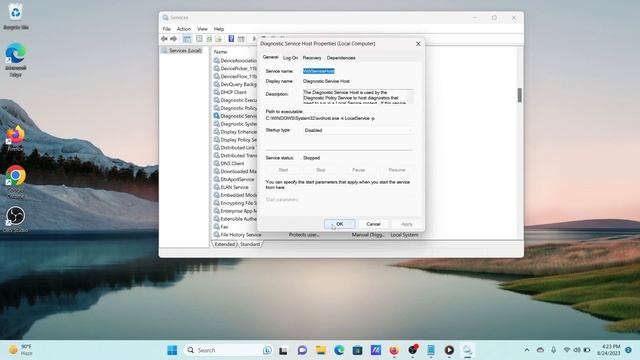This screenshot has height=360, width=640.
Task: Click the forward arrow in Services toolbar
Action: [x=173, y=39]
